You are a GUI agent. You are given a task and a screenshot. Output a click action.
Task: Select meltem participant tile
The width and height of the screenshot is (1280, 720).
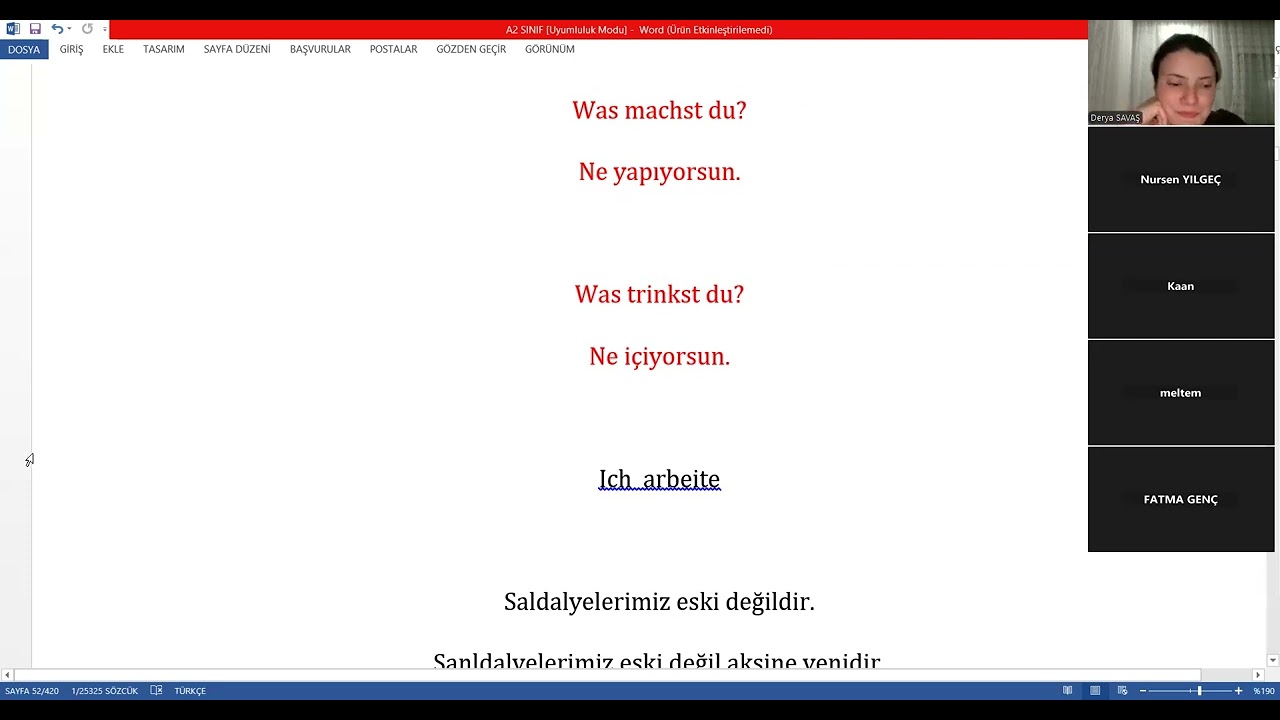[1181, 393]
